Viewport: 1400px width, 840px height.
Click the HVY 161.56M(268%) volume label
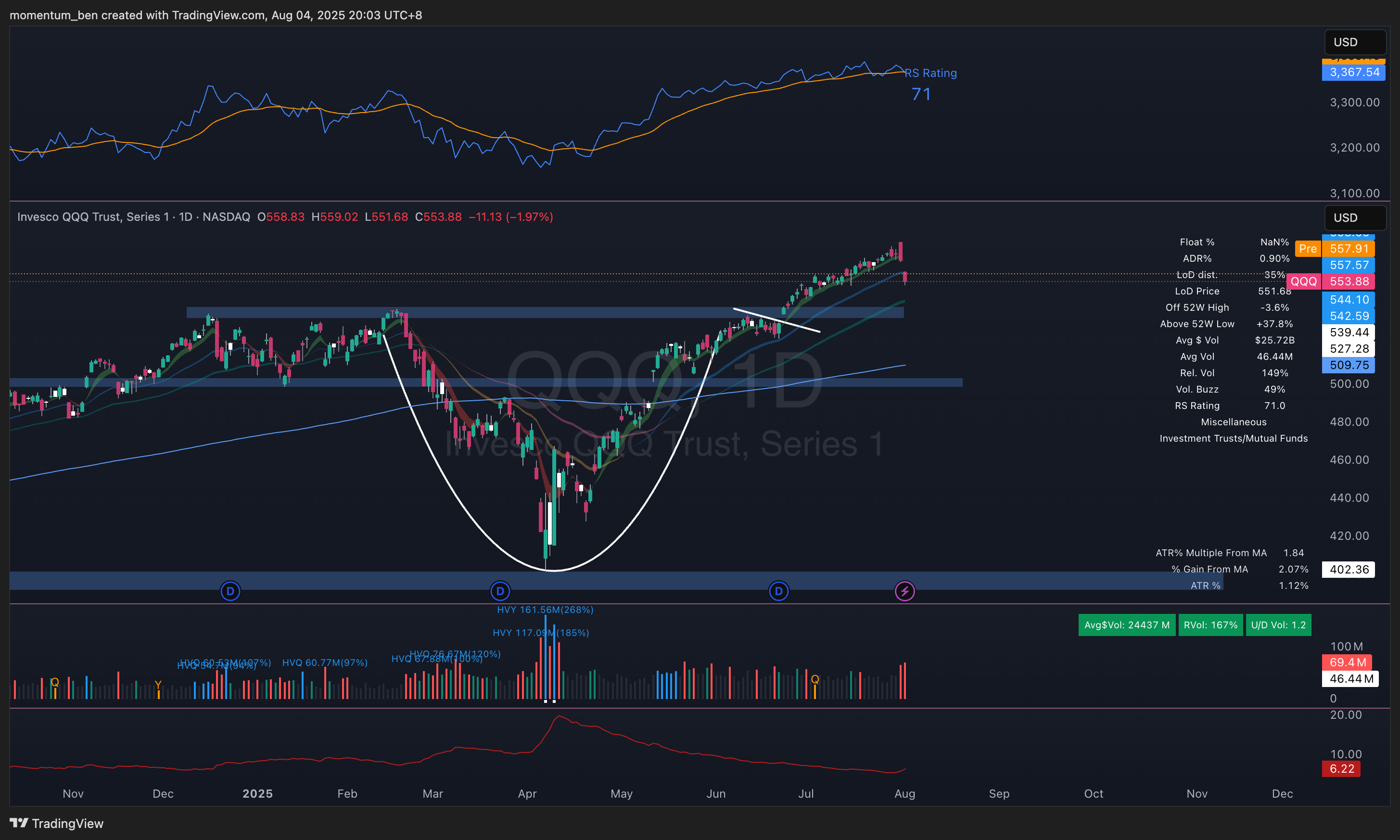coord(545,610)
